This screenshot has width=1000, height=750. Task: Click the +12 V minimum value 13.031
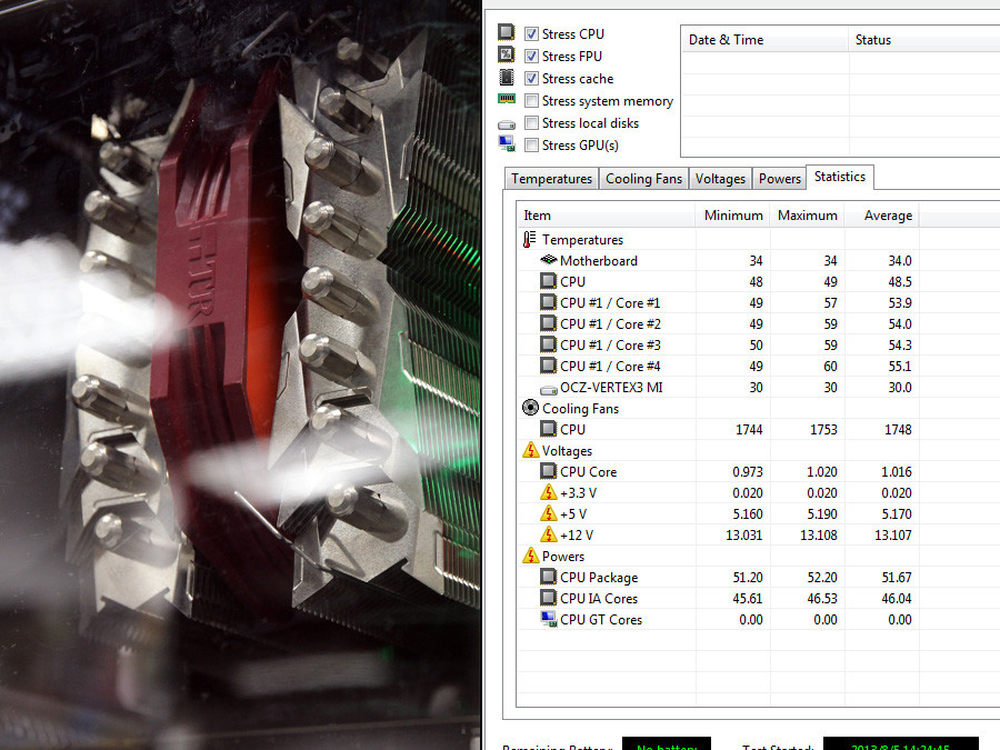pos(744,535)
